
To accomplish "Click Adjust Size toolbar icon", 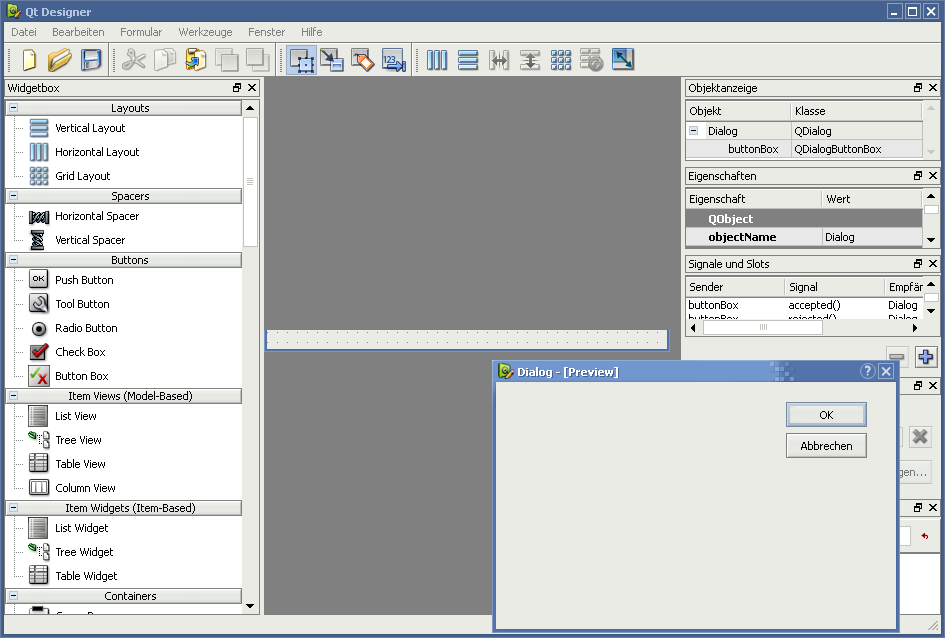I will click(623, 60).
